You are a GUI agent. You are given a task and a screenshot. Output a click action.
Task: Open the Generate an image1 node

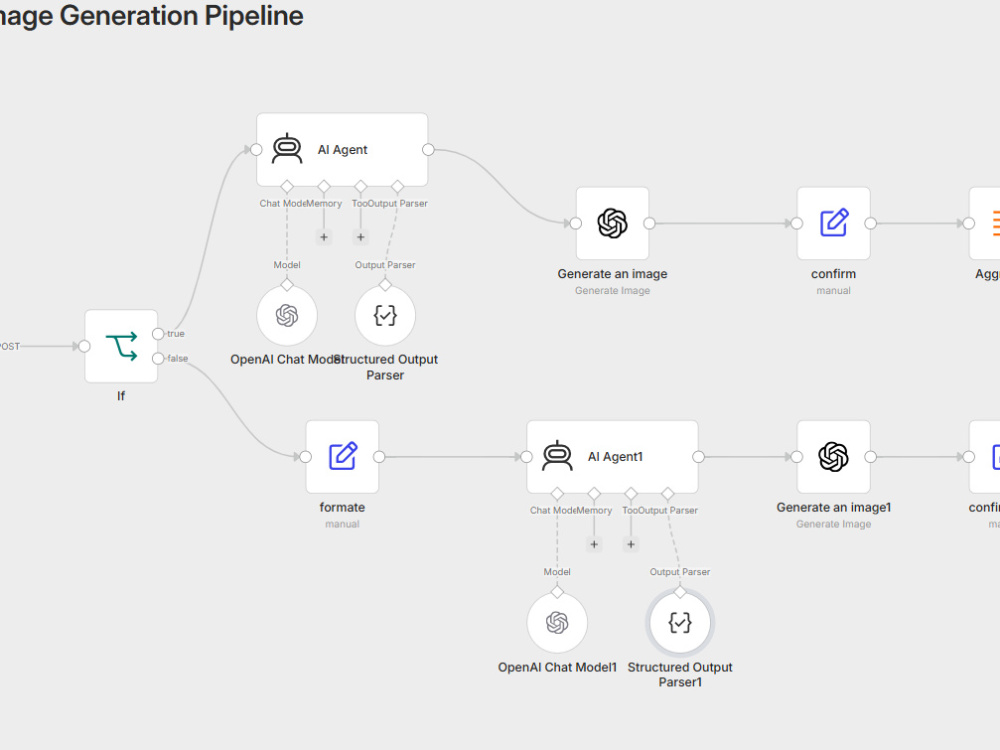coord(834,457)
